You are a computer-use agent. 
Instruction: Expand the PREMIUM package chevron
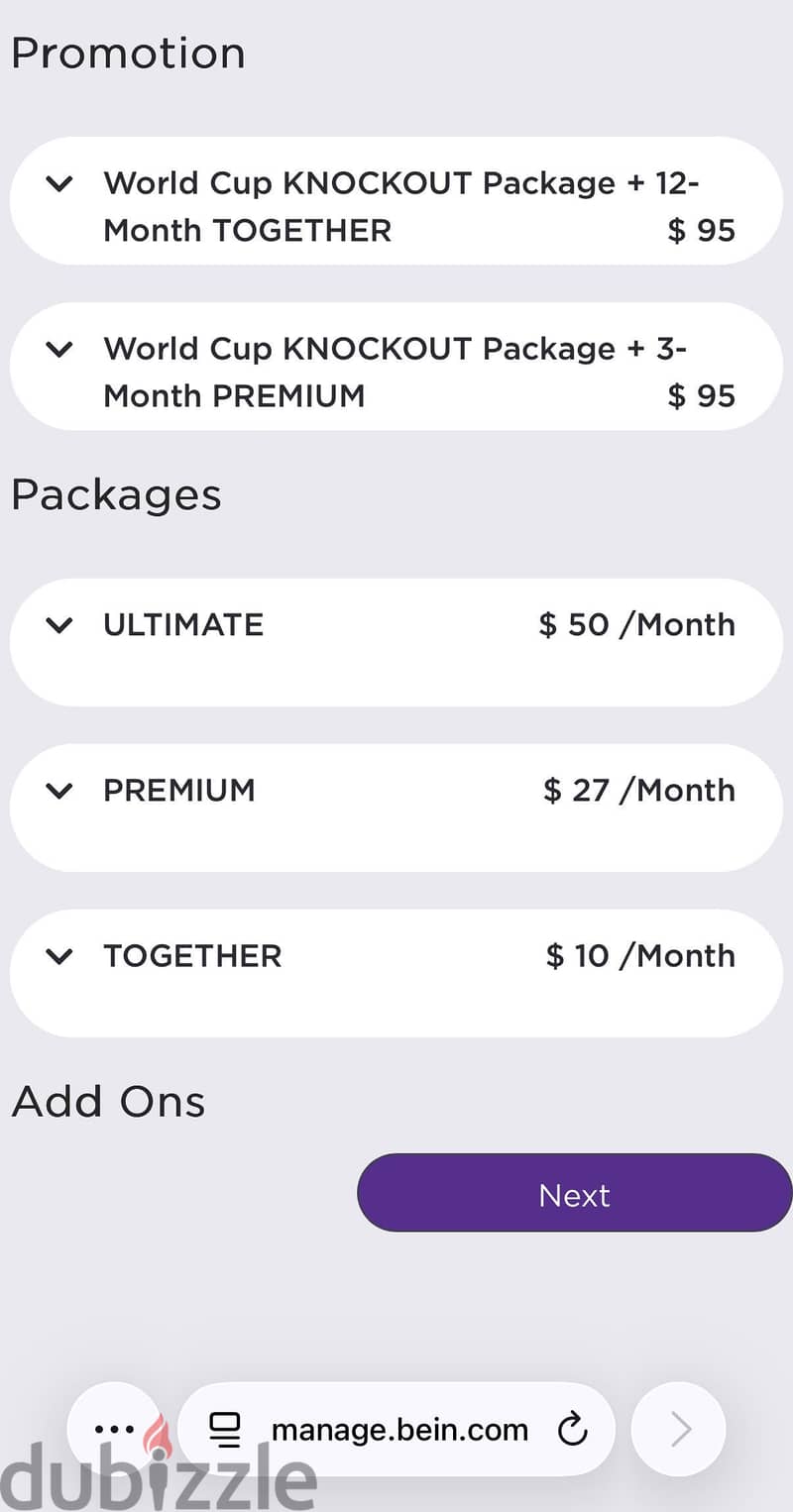pyautogui.click(x=60, y=791)
